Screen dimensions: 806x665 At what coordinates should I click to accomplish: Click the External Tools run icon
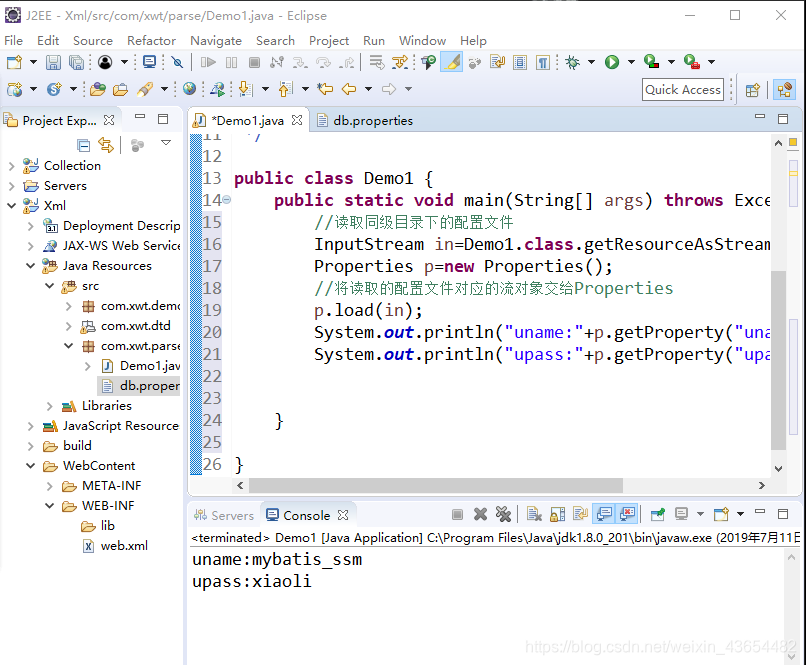pyautogui.click(x=691, y=62)
